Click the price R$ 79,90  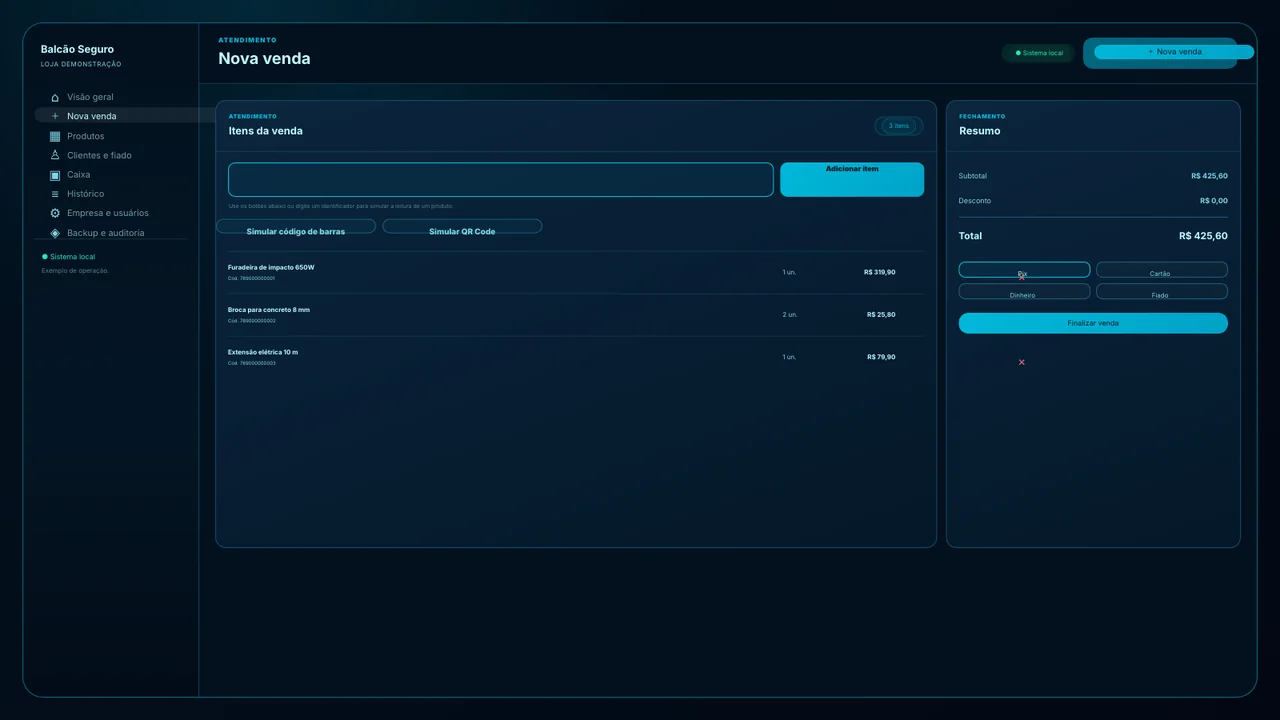click(x=880, y=357)
